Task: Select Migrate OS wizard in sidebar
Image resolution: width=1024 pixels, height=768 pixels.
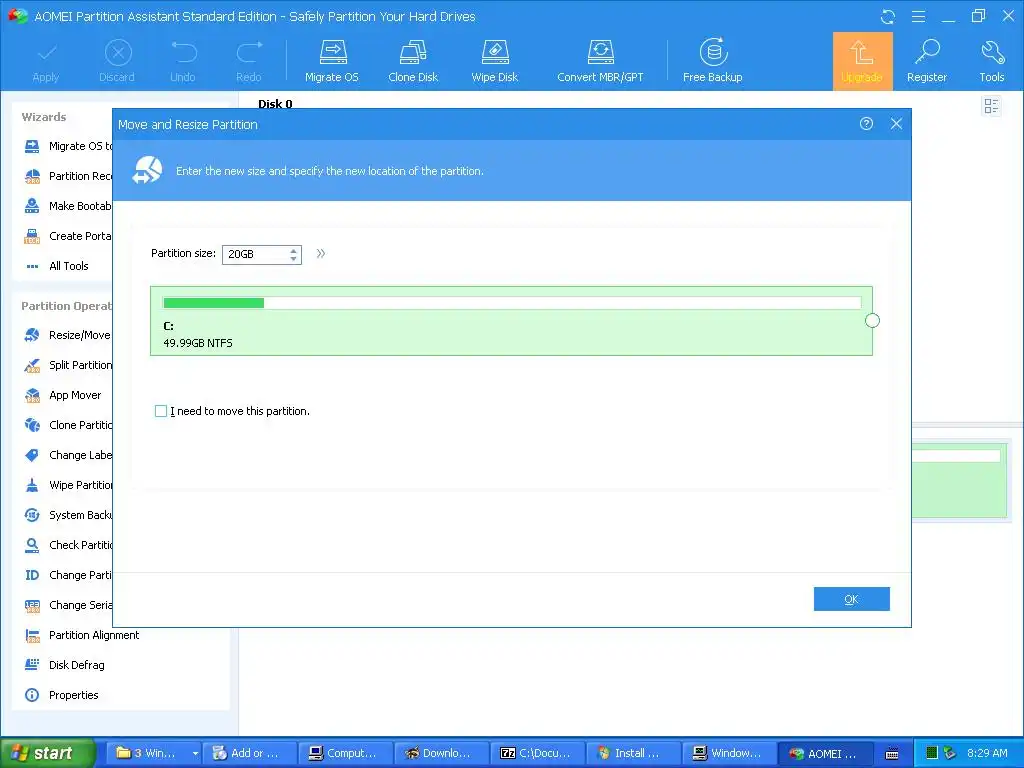Action: [x=68, y=146]
